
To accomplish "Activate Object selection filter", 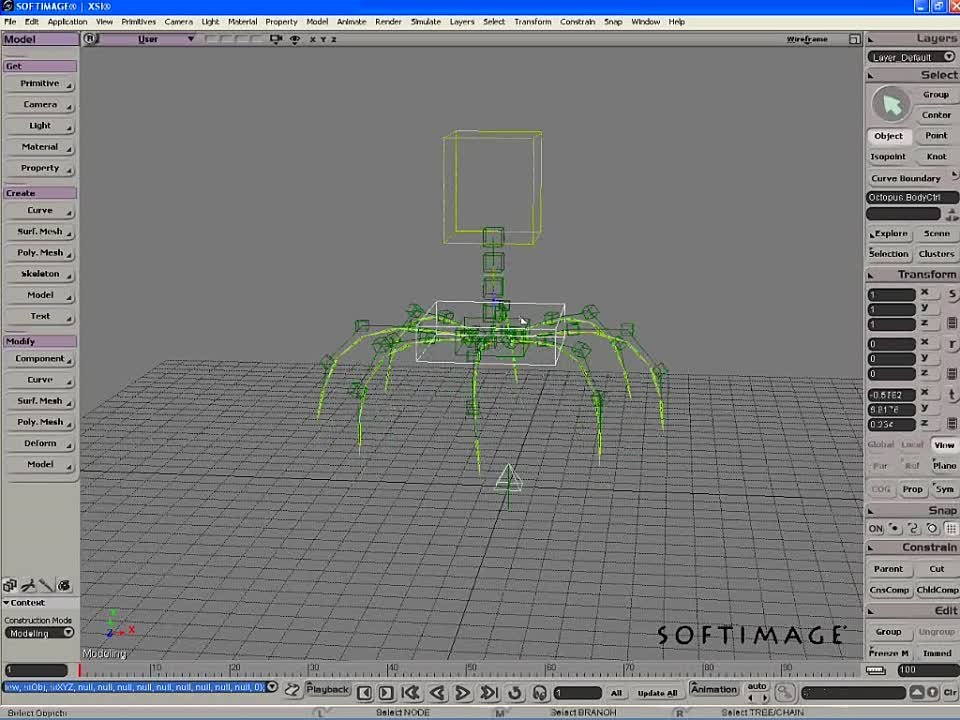I will [x=888, y=136].
